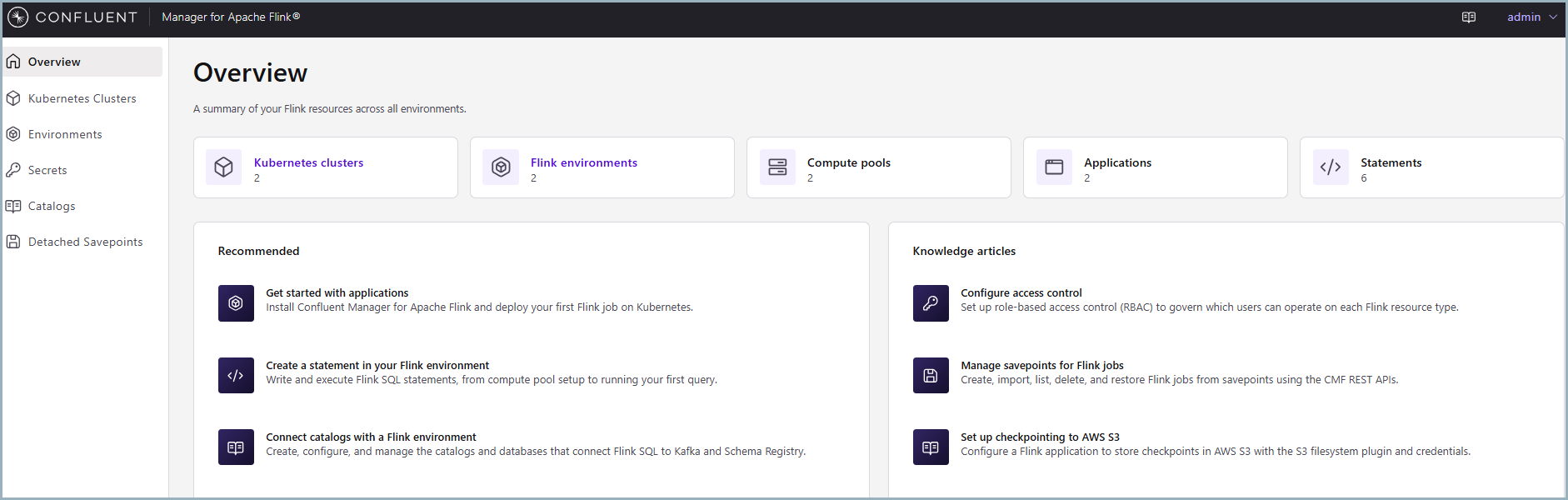Click the Compute pools card title
The height and width of the screenshot is (500, 1568).
pyautogui.click(x=849, y=162)
